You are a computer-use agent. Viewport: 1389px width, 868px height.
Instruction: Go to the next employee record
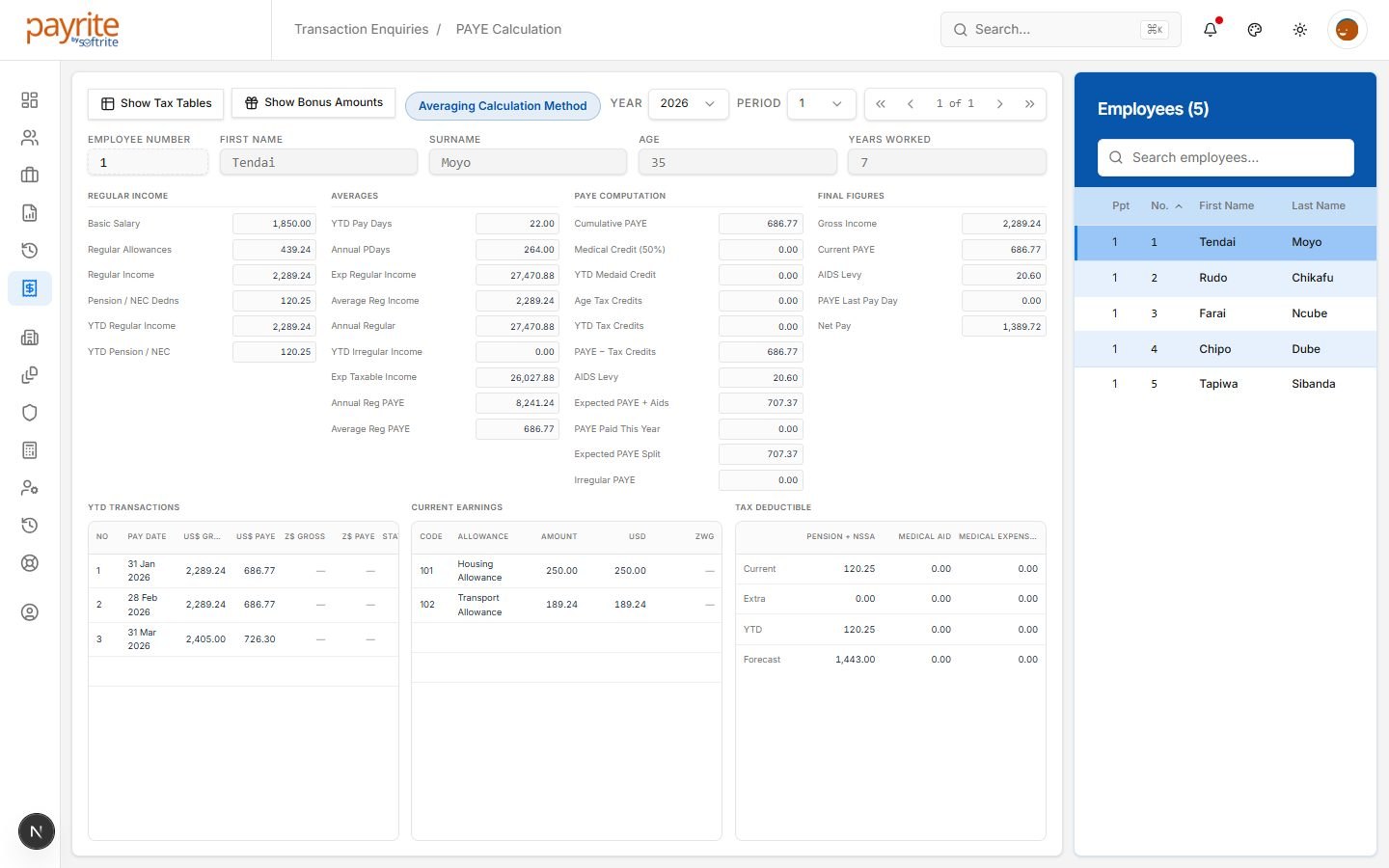click(x=1000, y=104)
